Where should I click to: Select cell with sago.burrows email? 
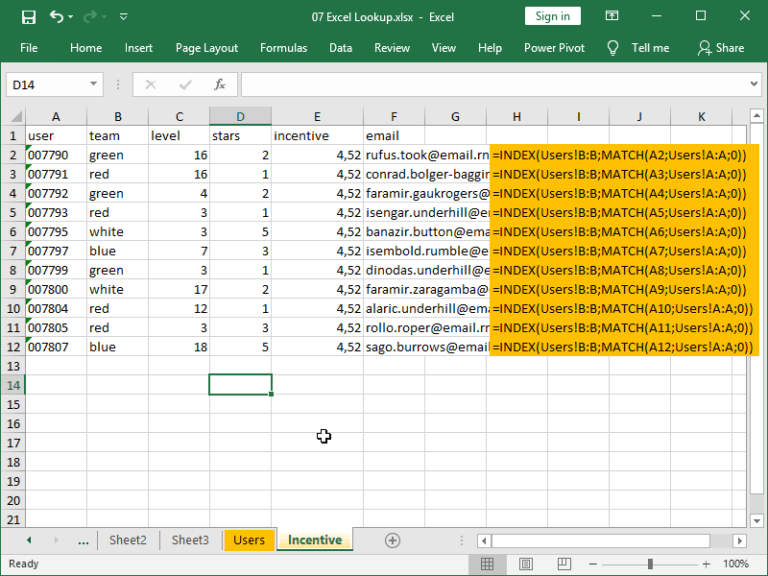pos(427,347)
